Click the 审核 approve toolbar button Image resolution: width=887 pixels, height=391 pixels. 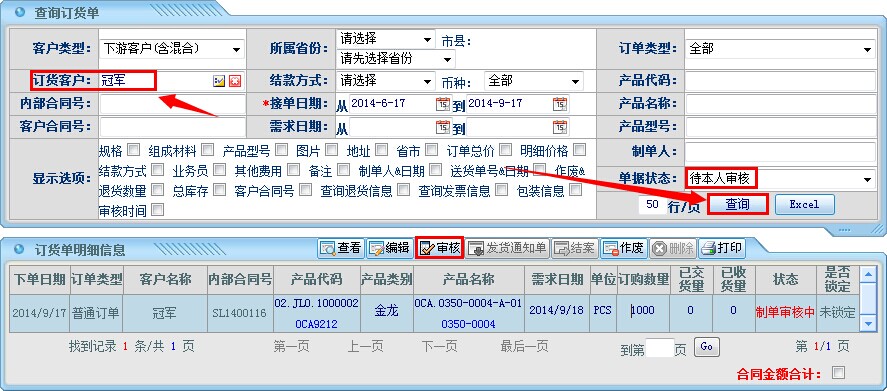440,248
